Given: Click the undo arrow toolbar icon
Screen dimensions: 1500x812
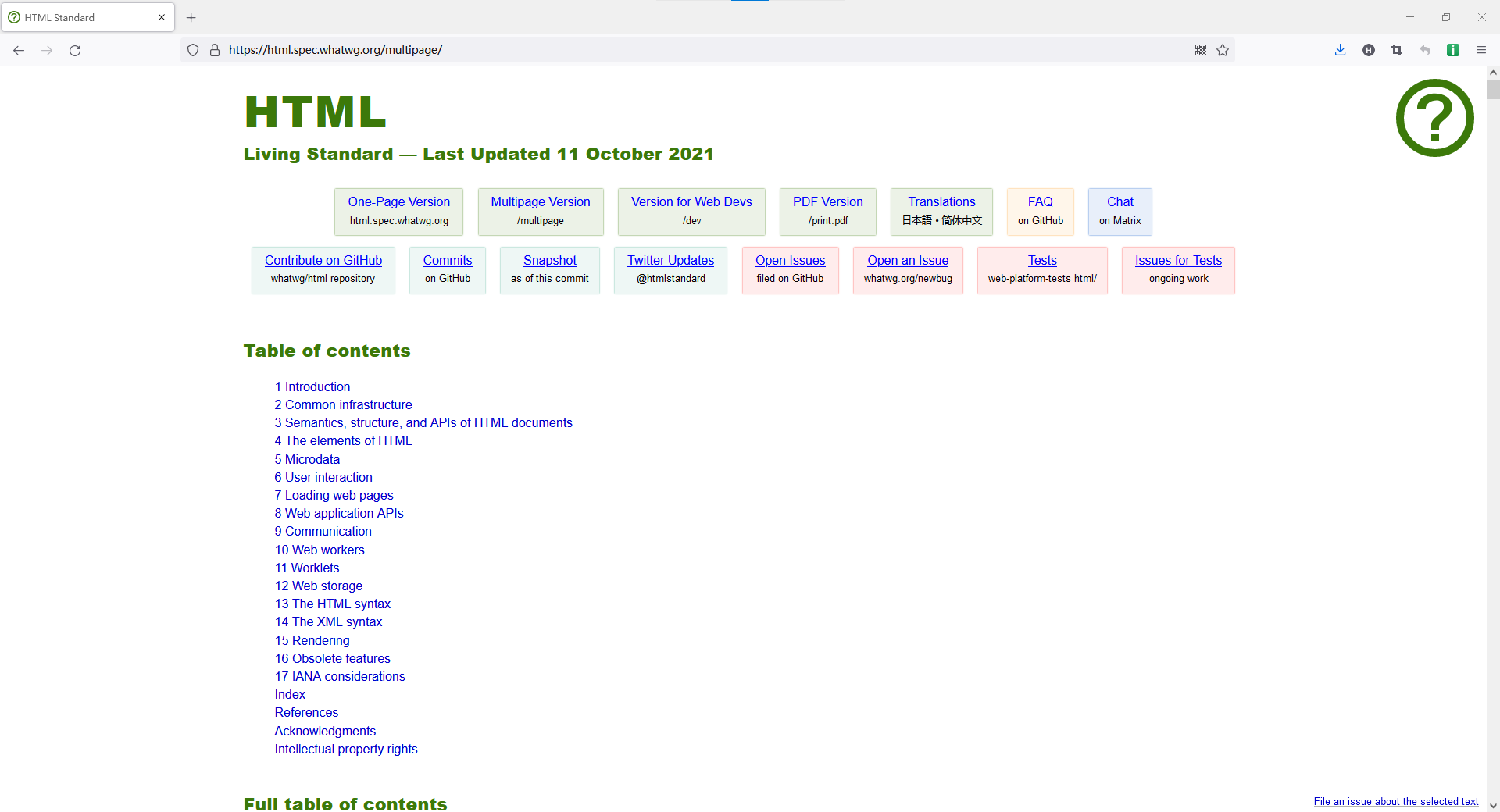Looking at the screenshot, I should pos(1425,50).
